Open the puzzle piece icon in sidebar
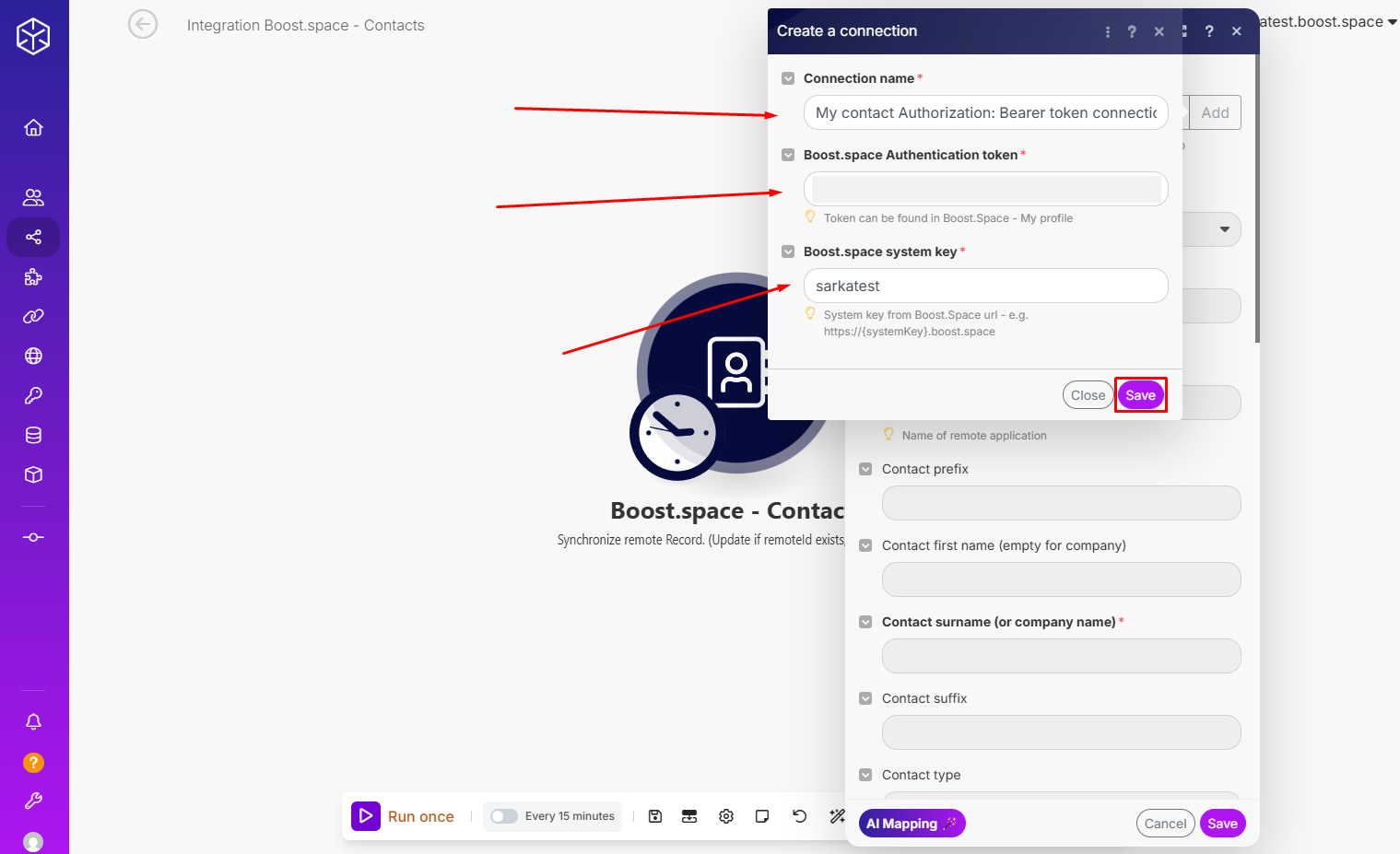The width and height of the screenshot is (1400, 854). [x=33, y=276]
